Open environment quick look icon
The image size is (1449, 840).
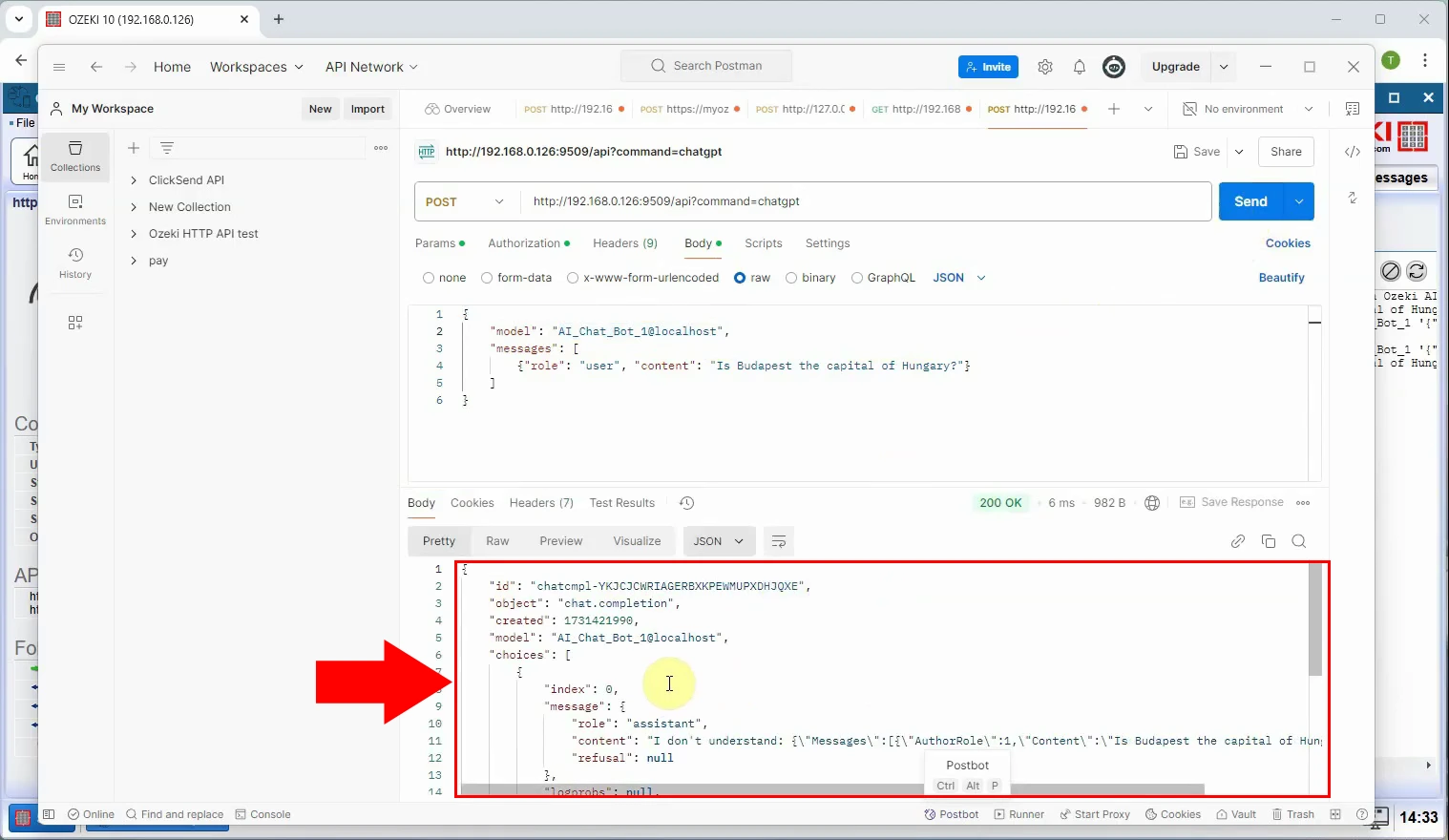click(1353, 109)
